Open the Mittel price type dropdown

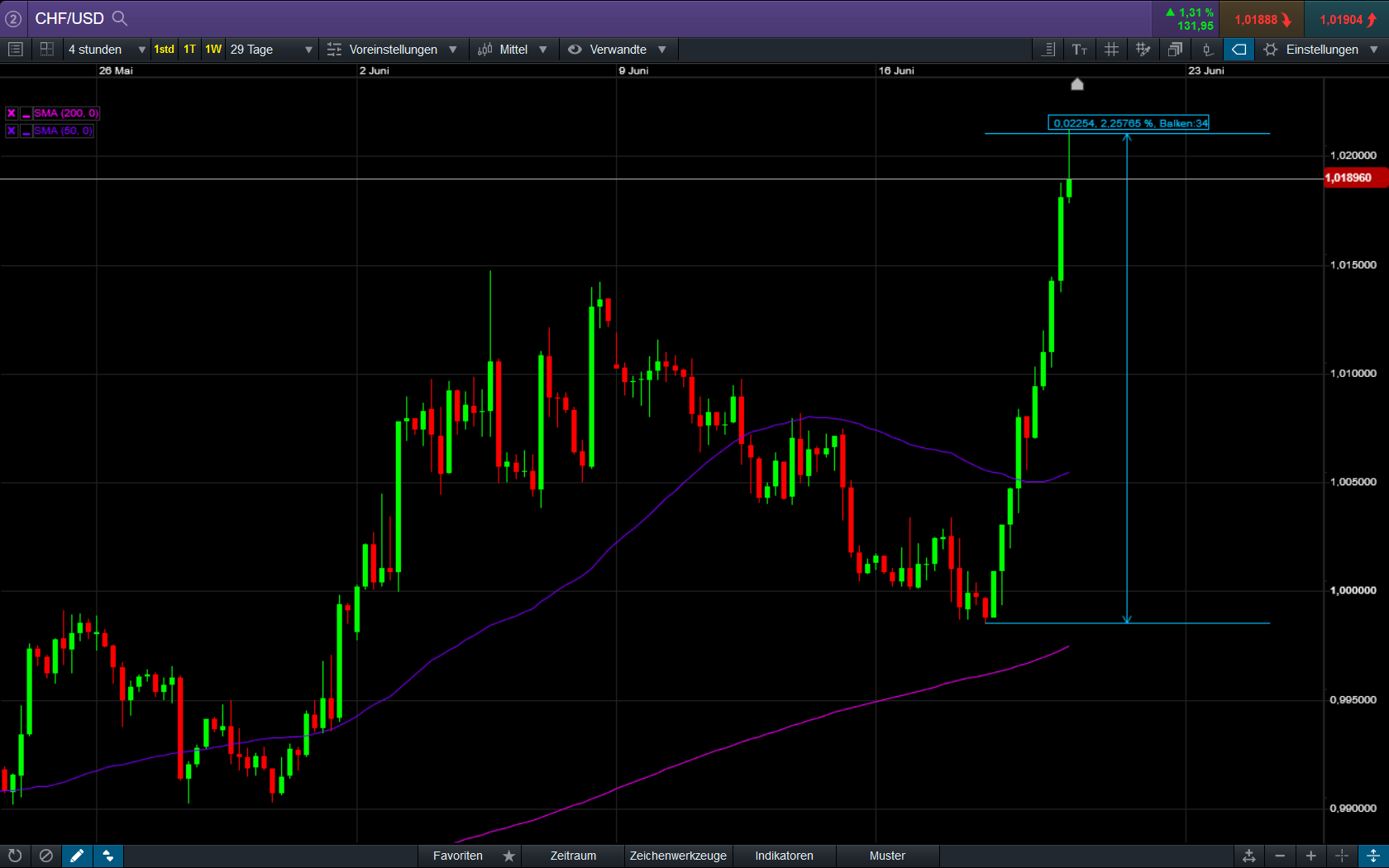tap(513, 50)
